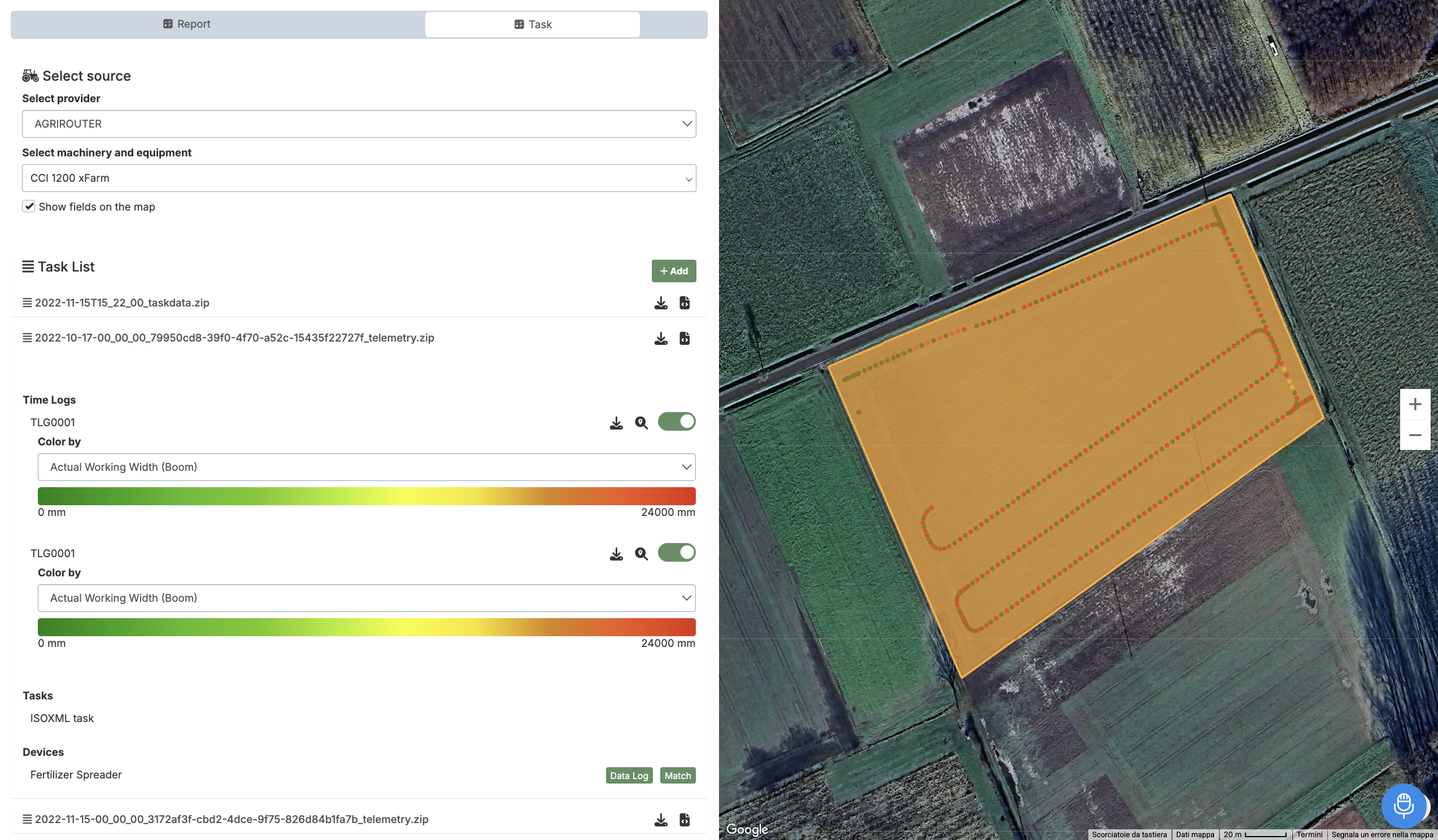Open first TLG0001 Color by dropdown

[x=367, y=467]
